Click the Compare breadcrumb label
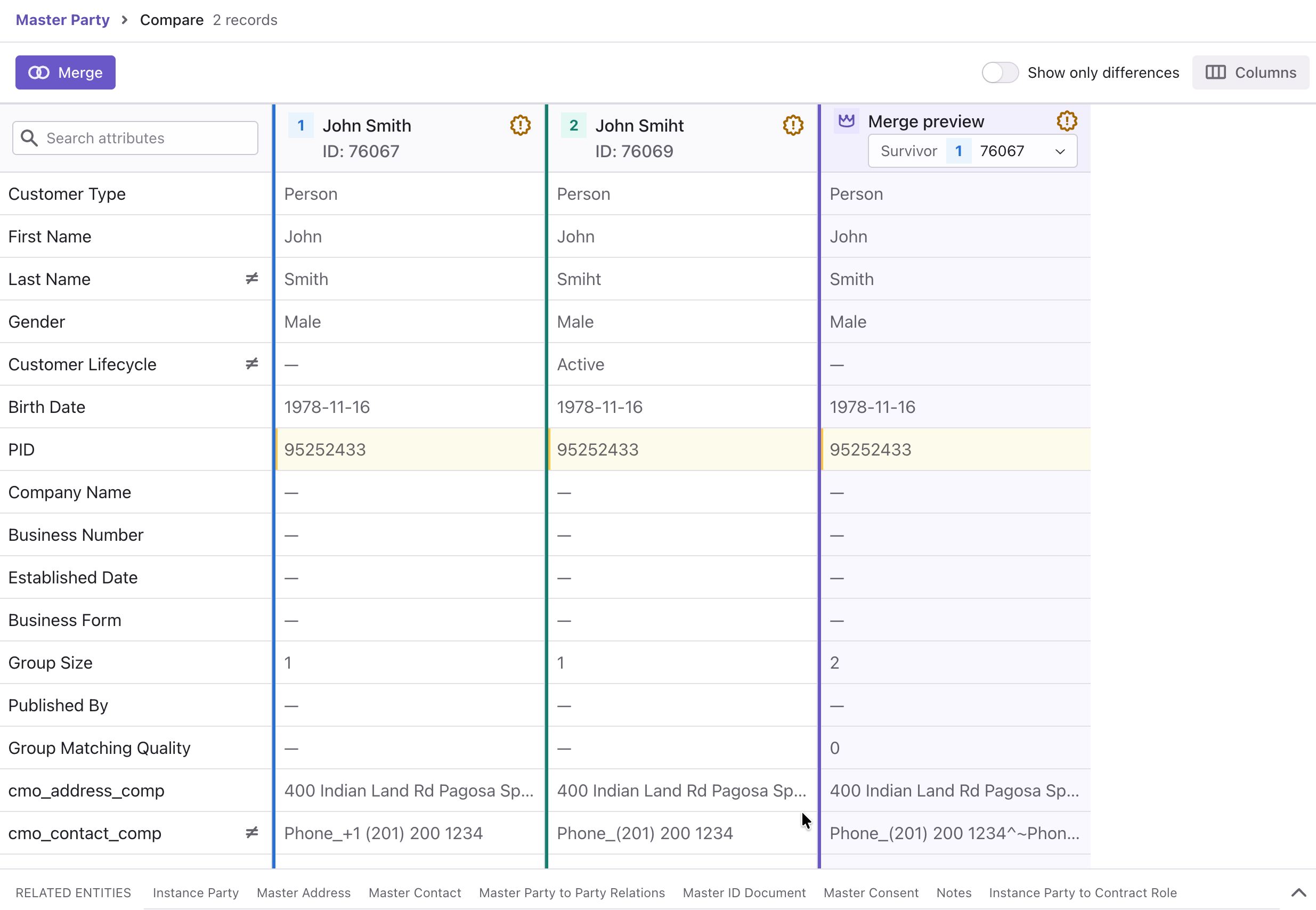The image size is (1316, 910). click(x=172, y=20)
